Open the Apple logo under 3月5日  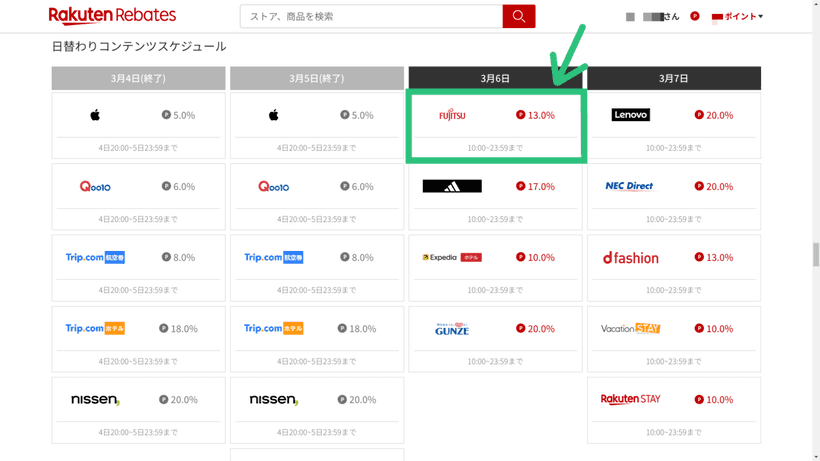274,115
